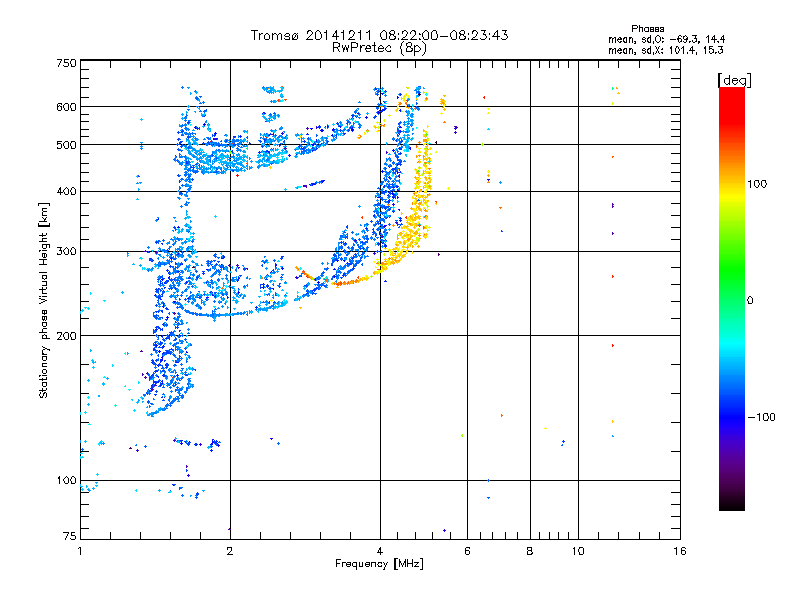The height and width of the screenshot is (600, 800).
Task: Click the "Phases" header above the statistics
Action: pyautogui.click(x=647, y=29)
